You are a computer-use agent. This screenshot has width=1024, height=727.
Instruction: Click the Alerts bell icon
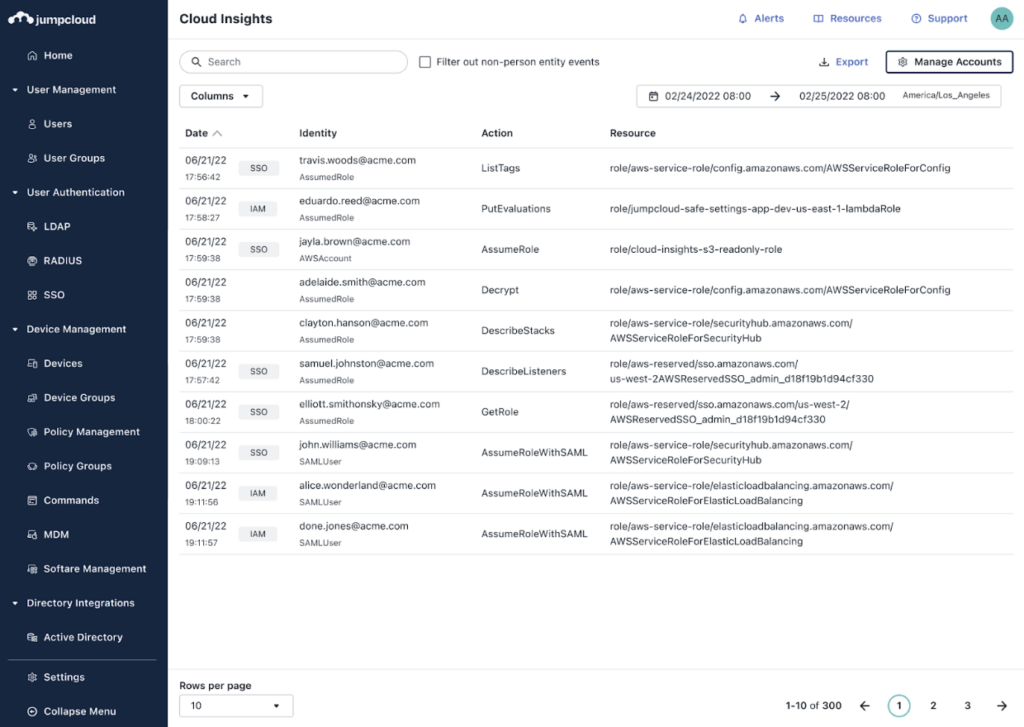pyautogui.click(x=742, y=19)
